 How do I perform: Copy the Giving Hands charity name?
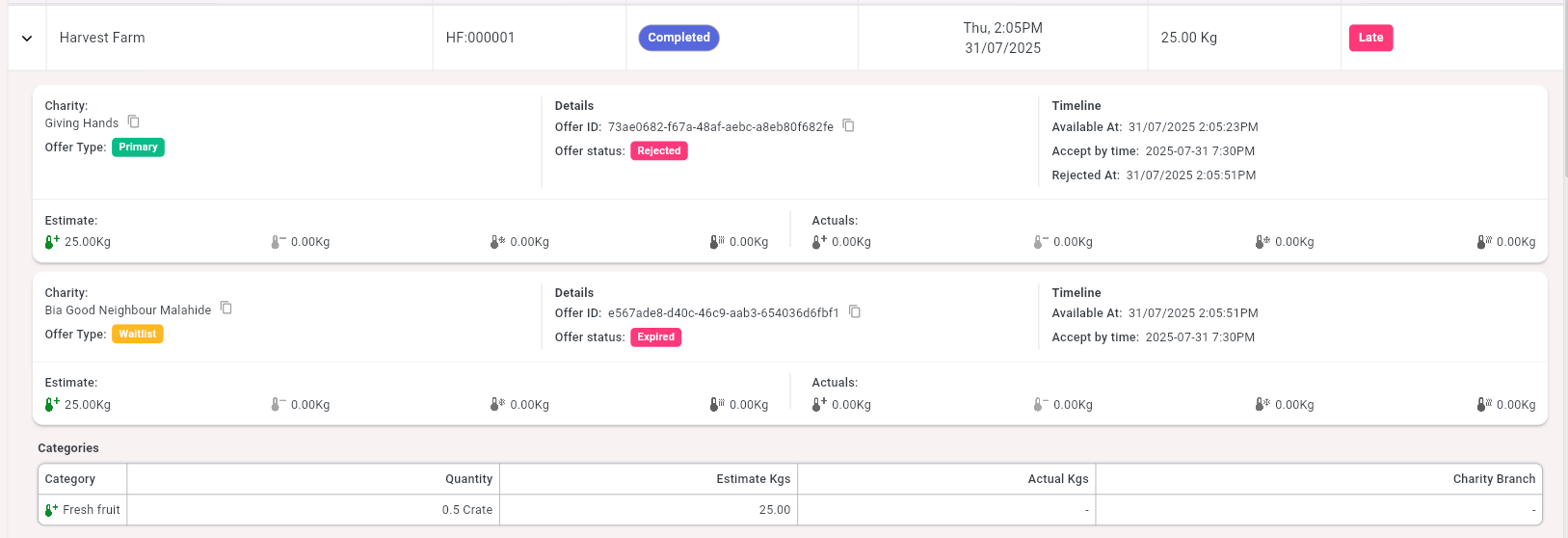pos(134,121)
